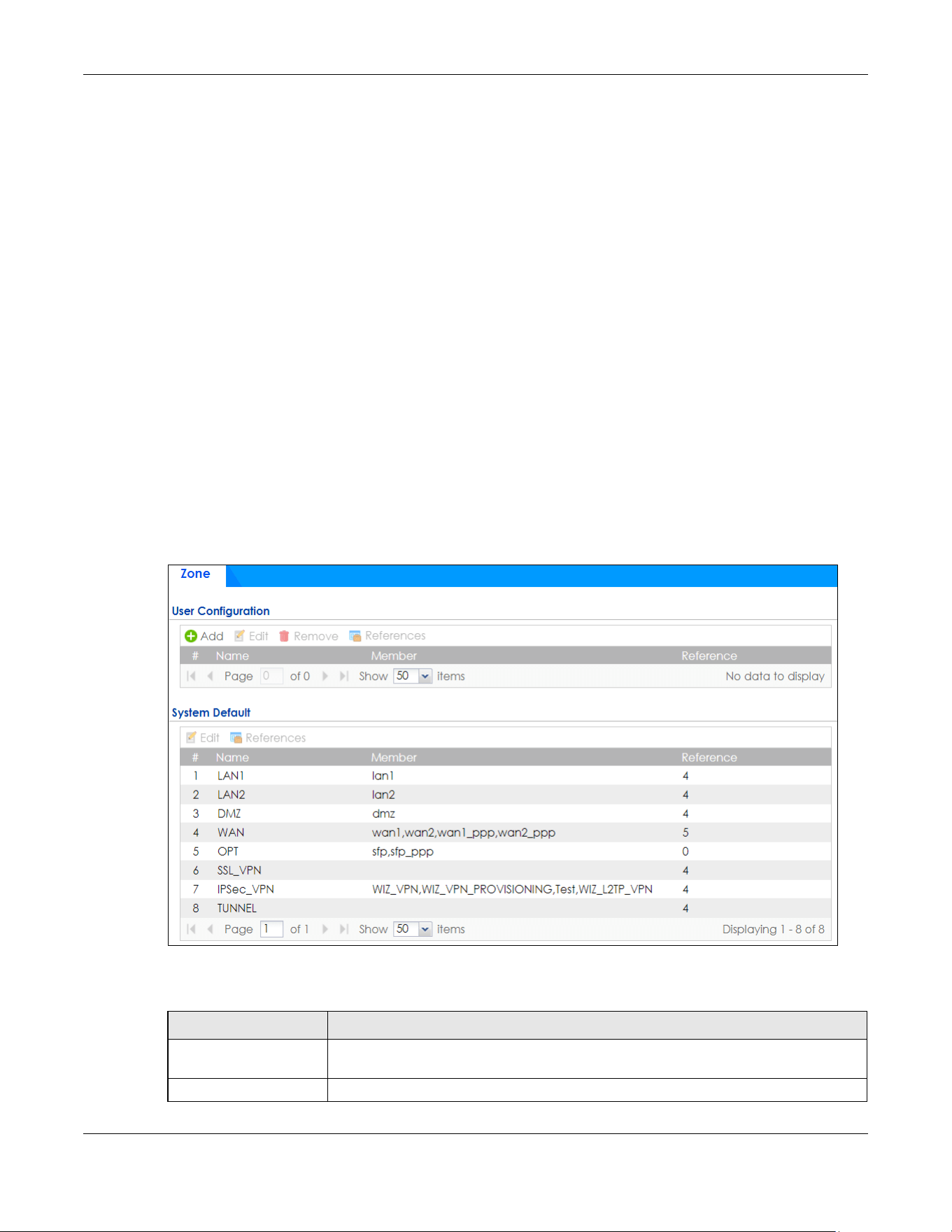Select the DMZ zone row
The height and width of the screenshot is (1232, 952).
[506, 814]
